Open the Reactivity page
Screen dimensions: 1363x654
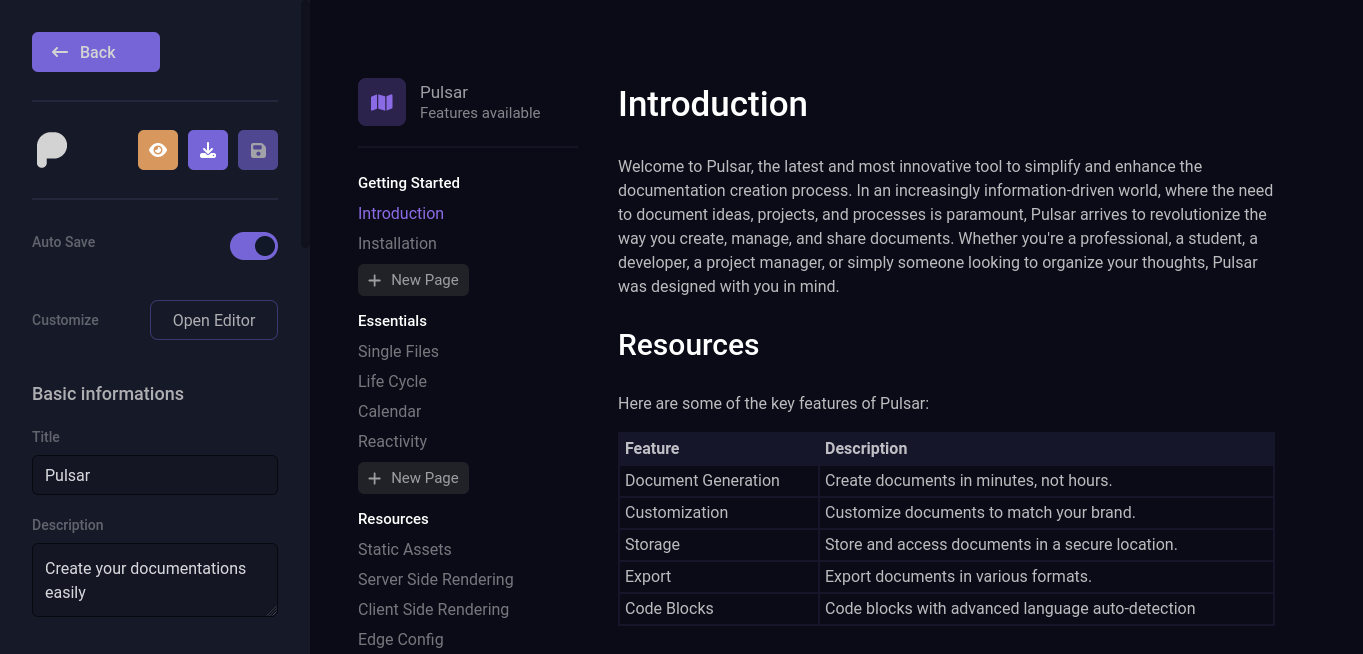(x=392, y=441)
